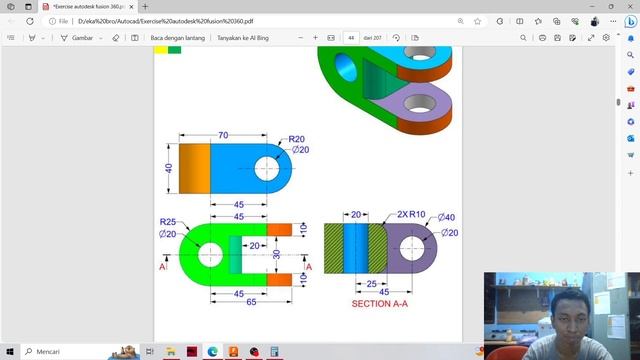The height and width of the screenshot is (360, 640).
Task: Toggle split screen view
Action: pos(519,21)
